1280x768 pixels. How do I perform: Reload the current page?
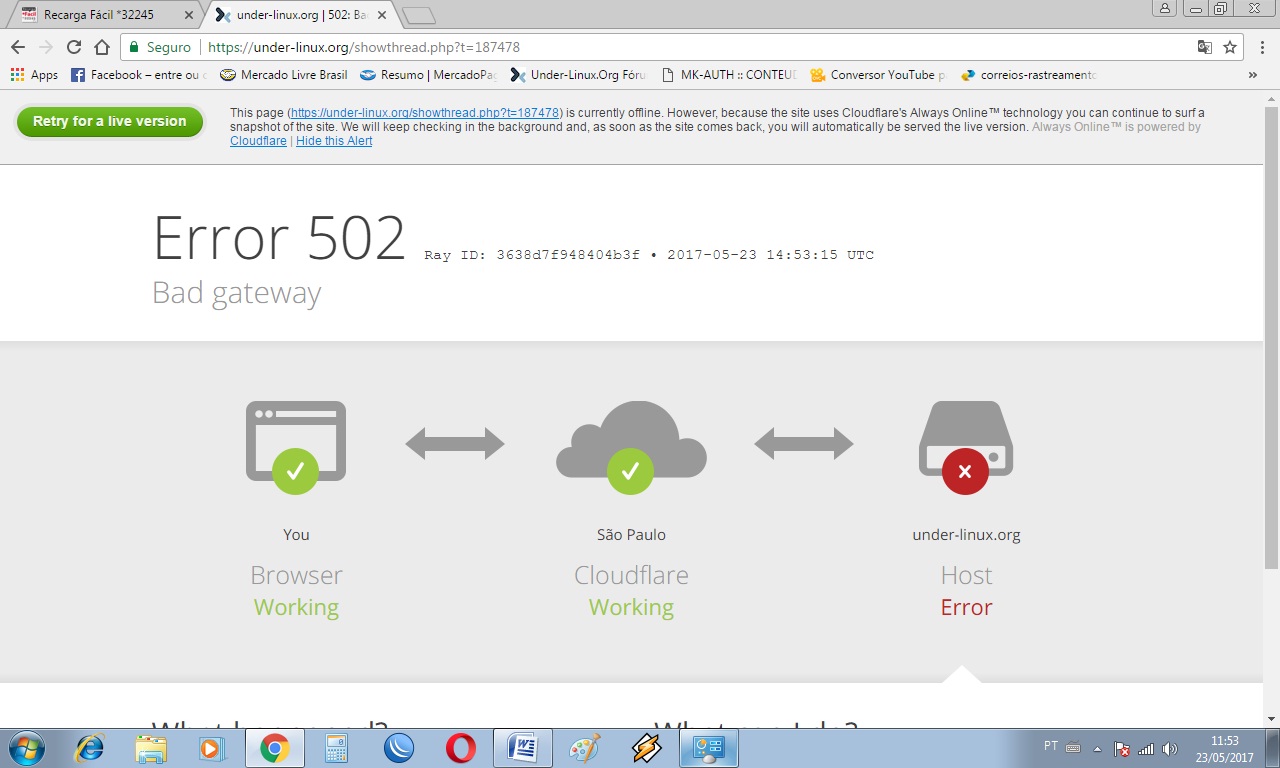(73, 47)
